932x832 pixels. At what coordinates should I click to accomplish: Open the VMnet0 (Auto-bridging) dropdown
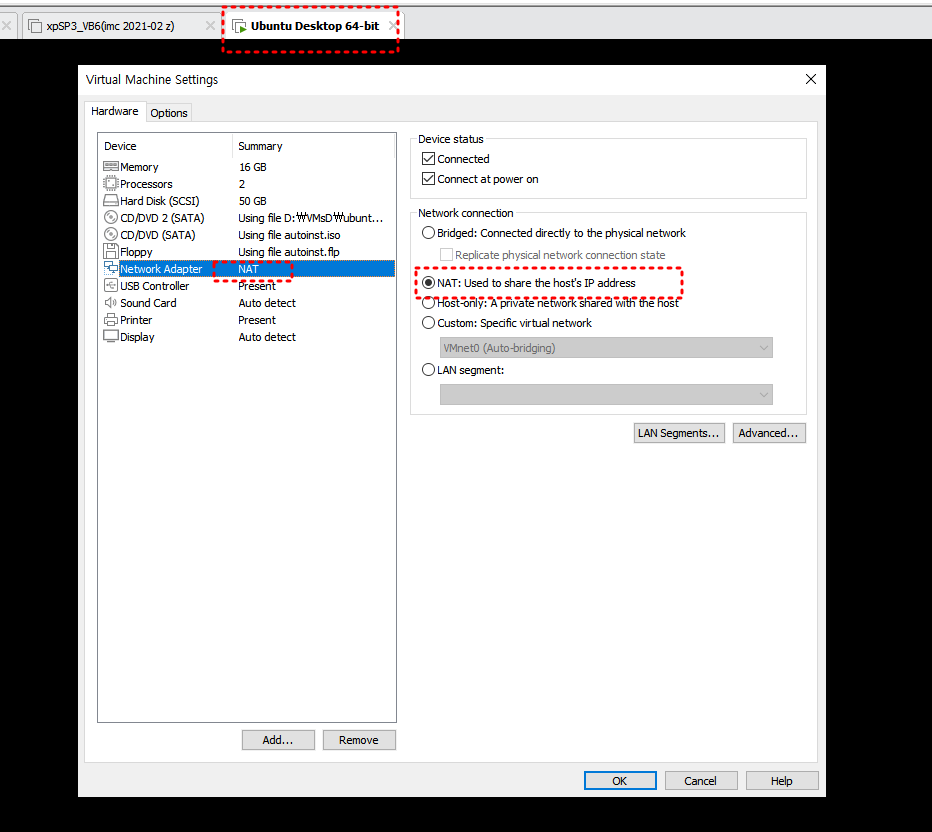click(606, 348)
